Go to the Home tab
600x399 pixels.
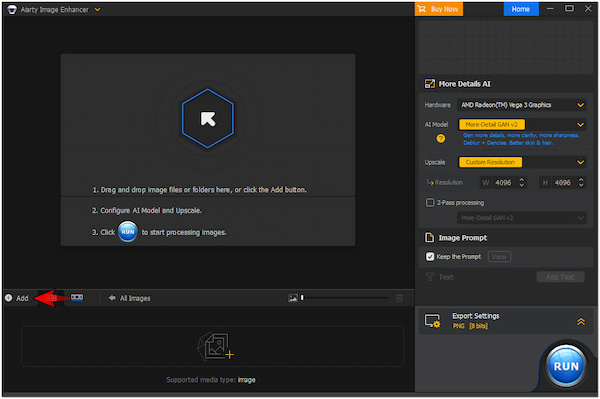521,9
